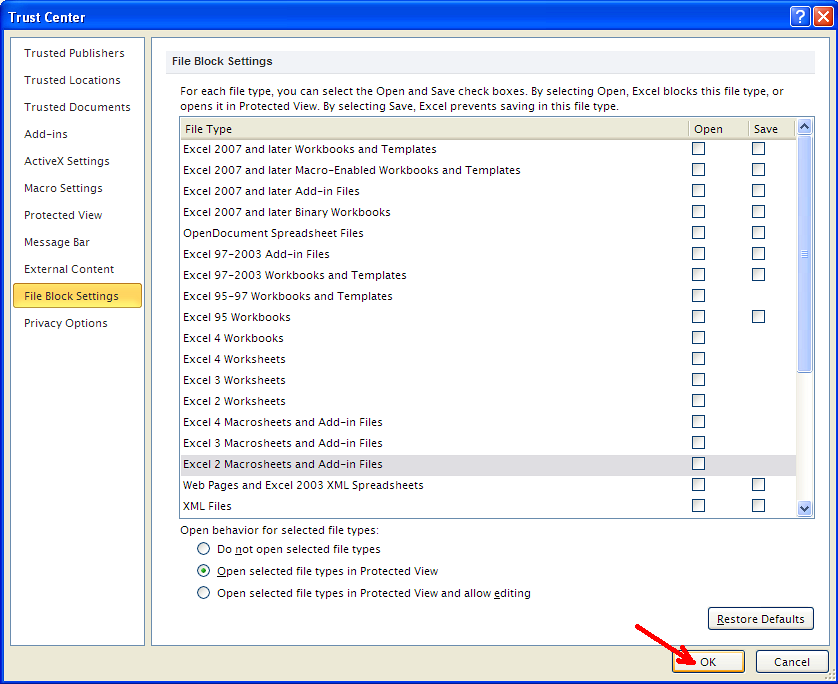
Task: Switch to ActiveX Settings
Action: (67, 161)
